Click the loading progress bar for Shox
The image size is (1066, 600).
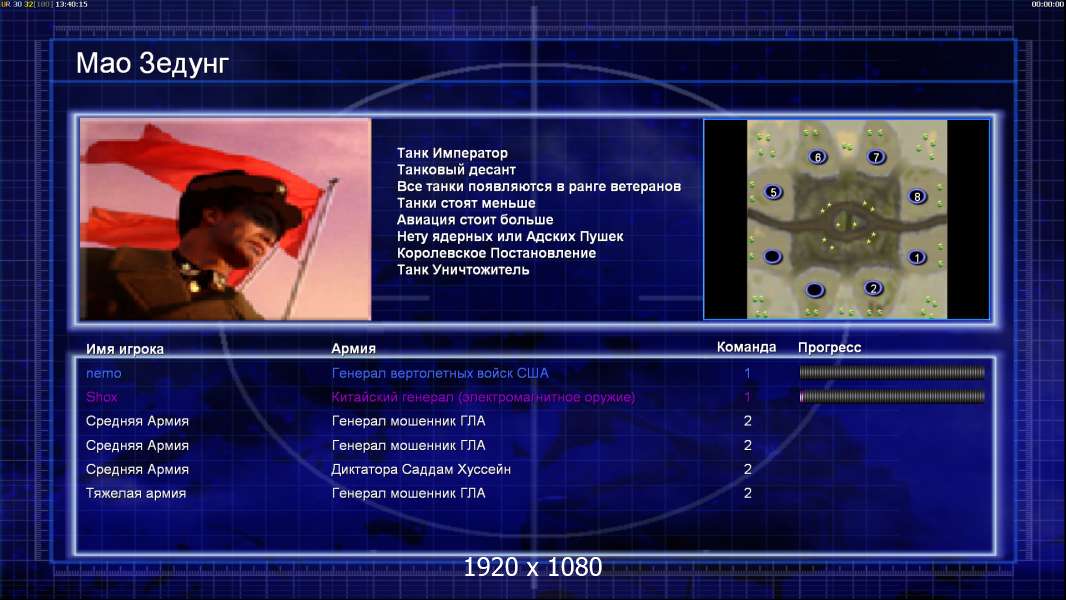pos(891,396)
